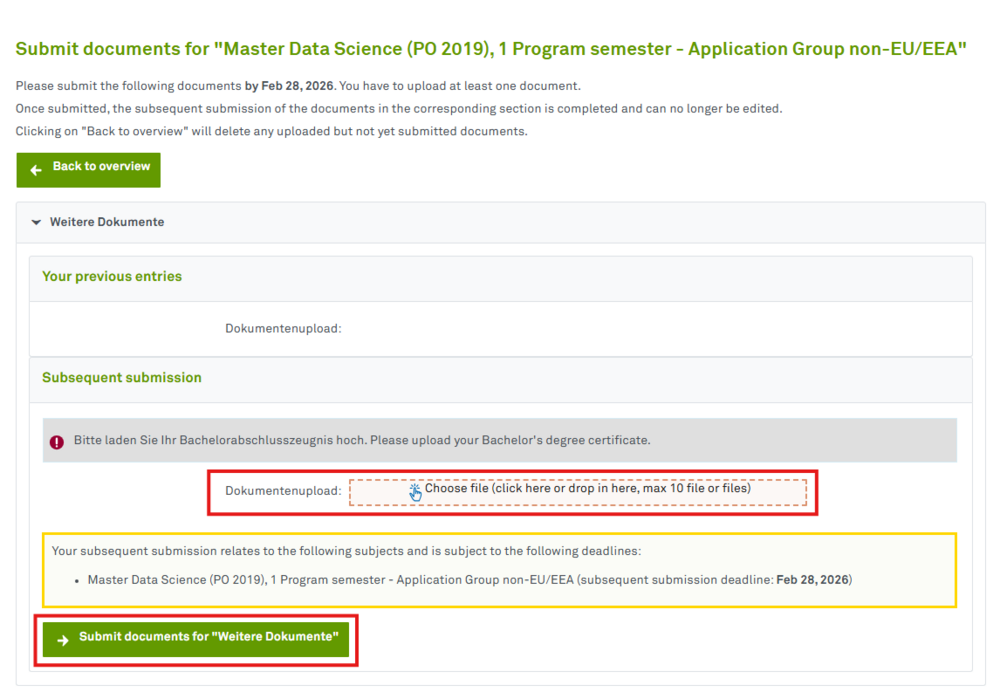Screen dimensions: 1000x692
Task: Click the red exclamation warning icon
Action: [57, 441]
